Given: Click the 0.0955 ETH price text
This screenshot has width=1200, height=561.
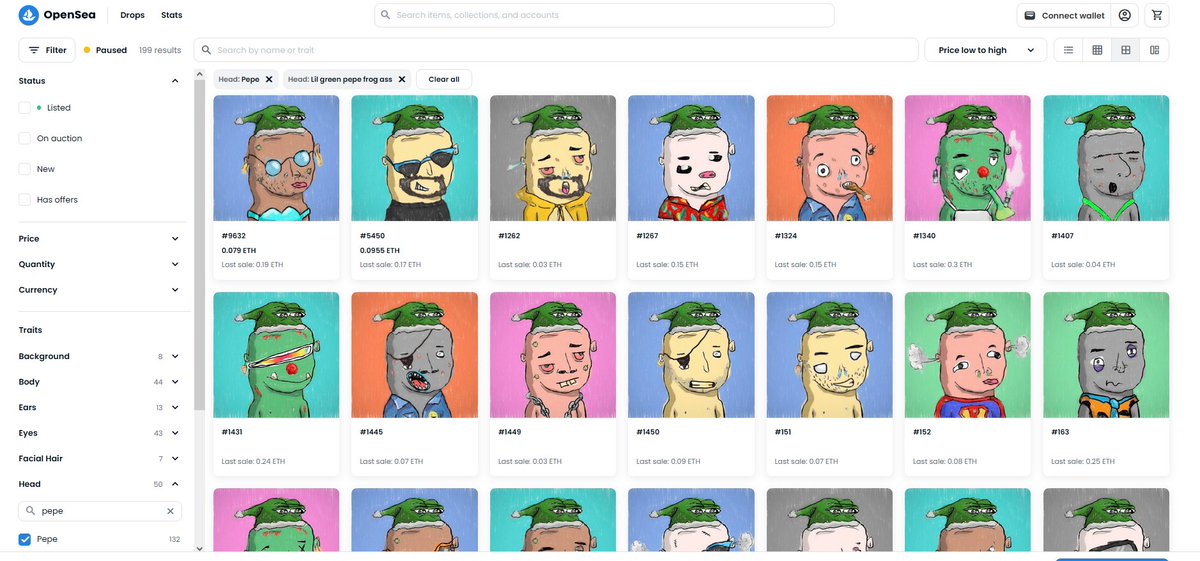Looking at the screenshot, I should [x=380, y=250].
